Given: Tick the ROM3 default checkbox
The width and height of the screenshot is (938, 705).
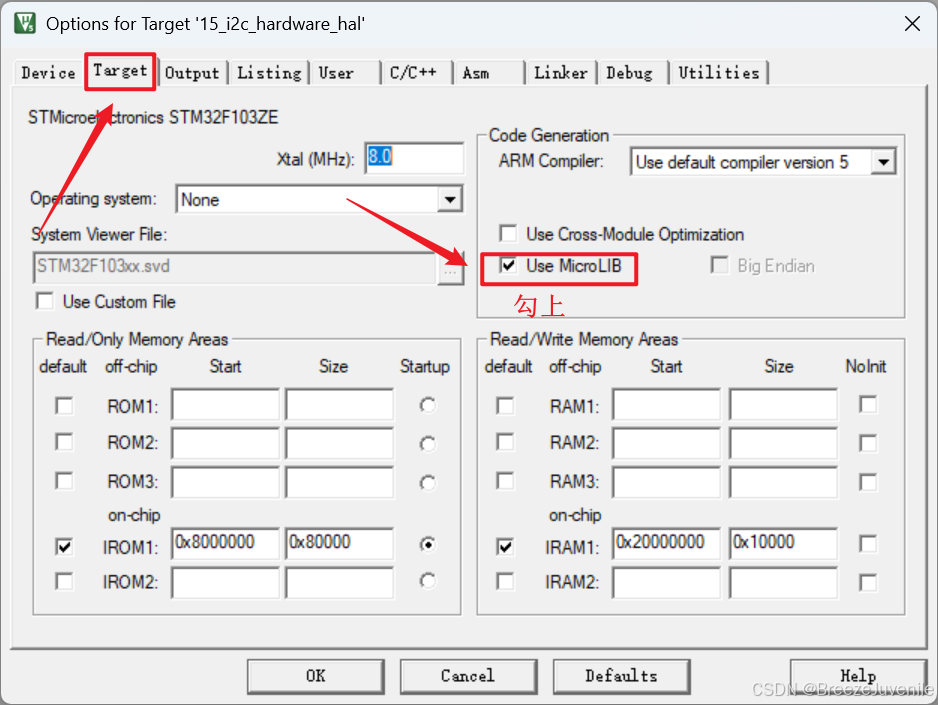Looking at the screenshot, I should (x=64, y=481).
